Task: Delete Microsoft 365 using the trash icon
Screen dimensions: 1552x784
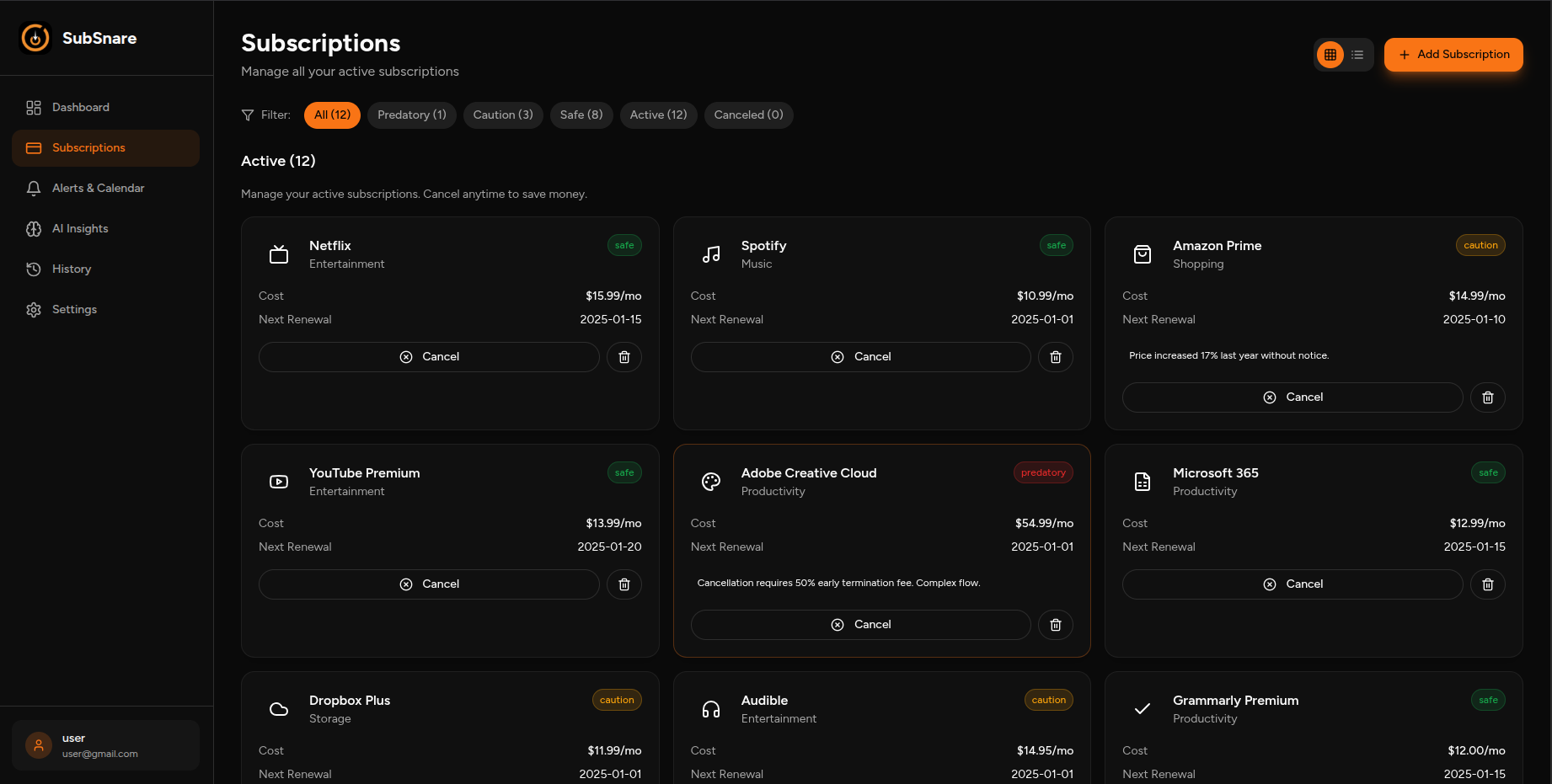Action: tap(1488, 584)
